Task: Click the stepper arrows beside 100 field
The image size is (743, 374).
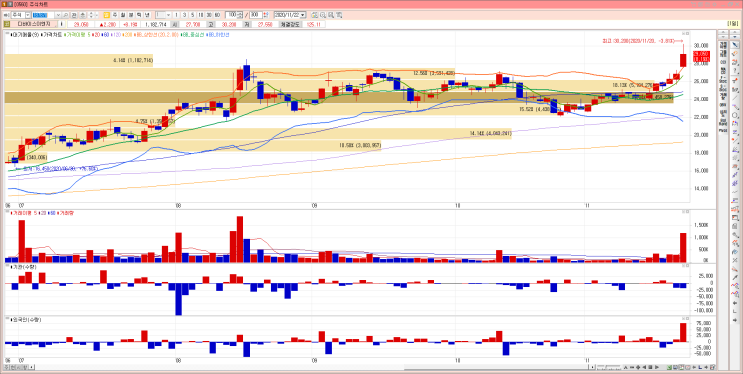Action: pos(241,15)
